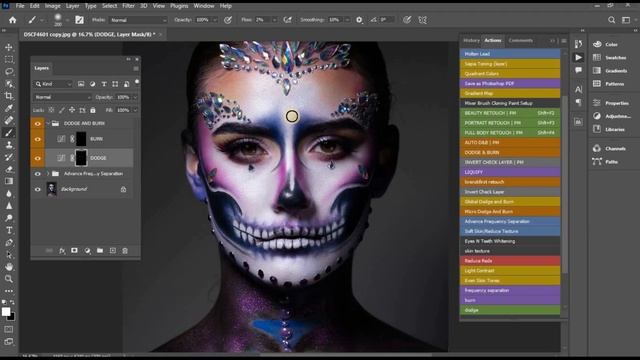
Task: Open the Layer menu
Action: pyautogui.click(x=72, y=6)
